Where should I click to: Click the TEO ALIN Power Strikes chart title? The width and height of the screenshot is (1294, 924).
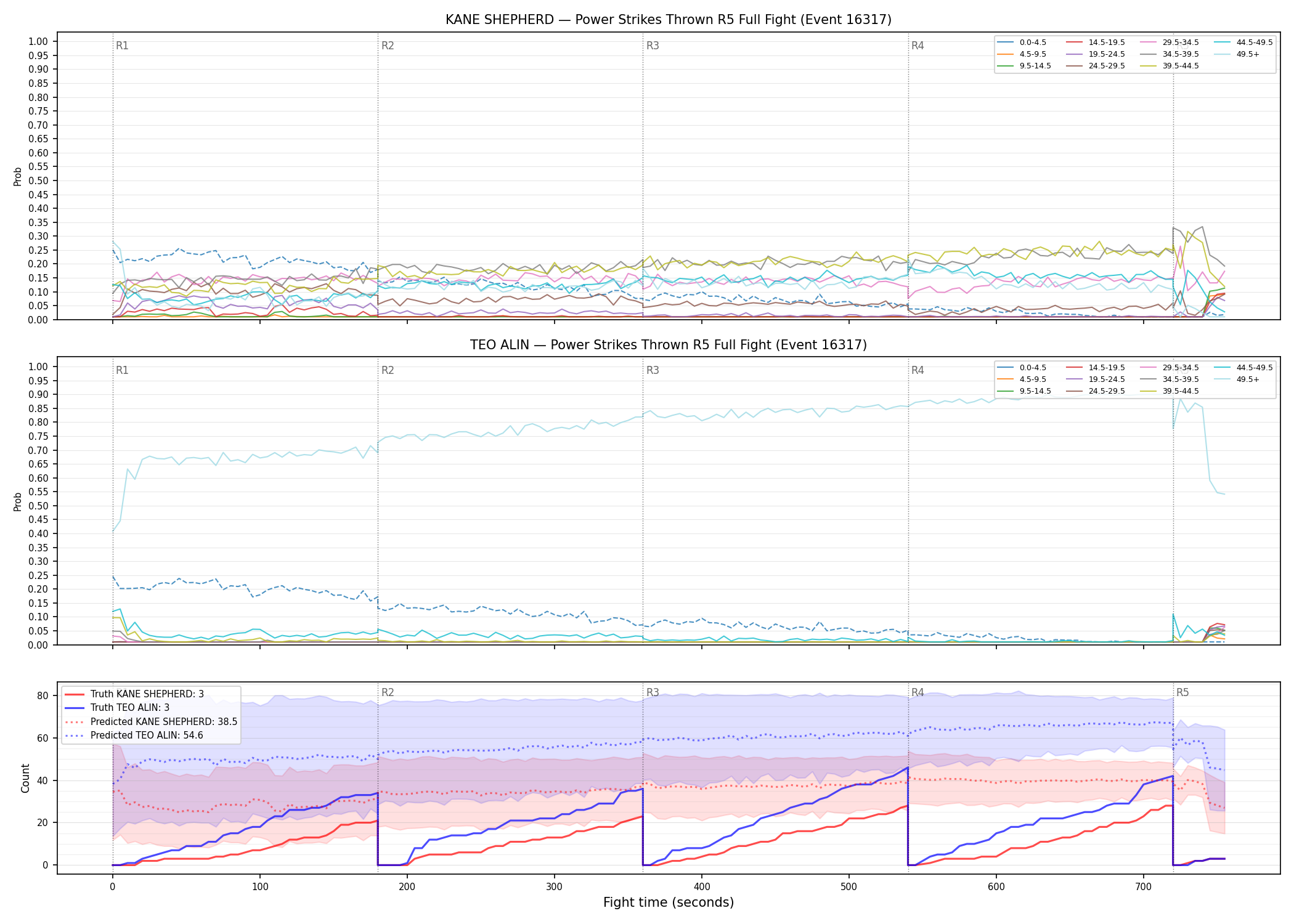[669, 345]
